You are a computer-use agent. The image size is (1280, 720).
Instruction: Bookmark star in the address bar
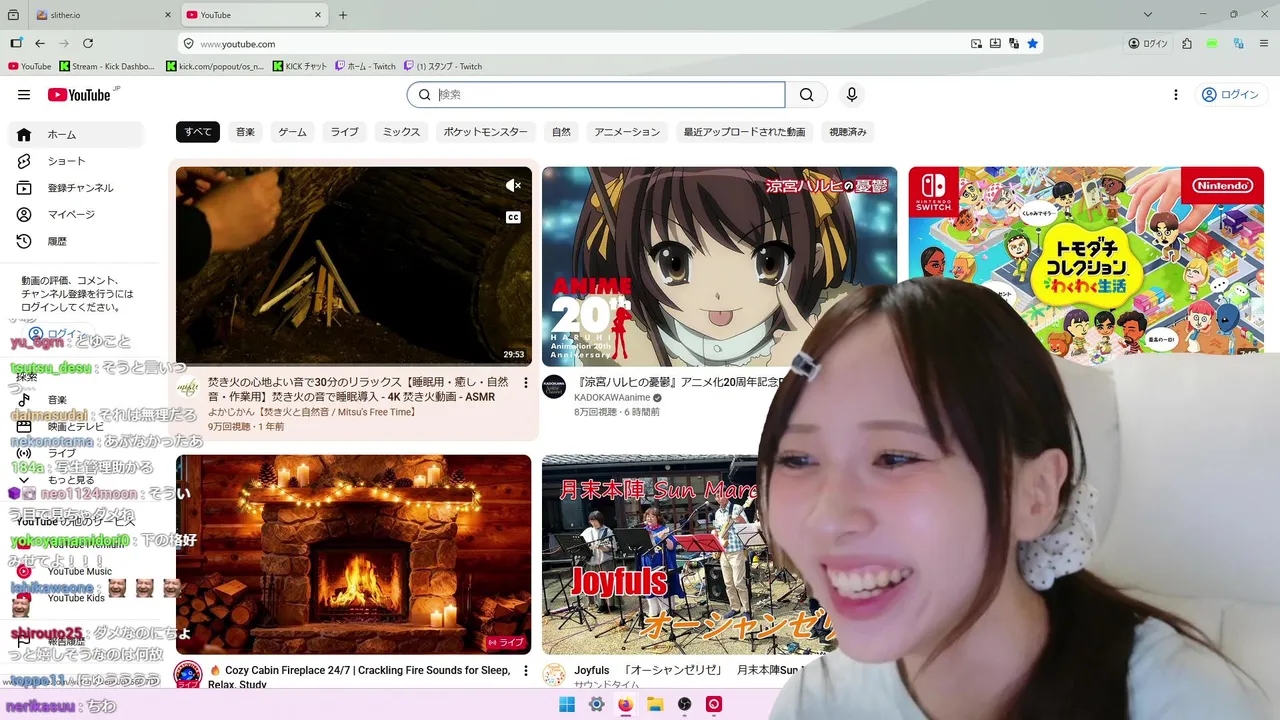click(x=1033, y=44)
